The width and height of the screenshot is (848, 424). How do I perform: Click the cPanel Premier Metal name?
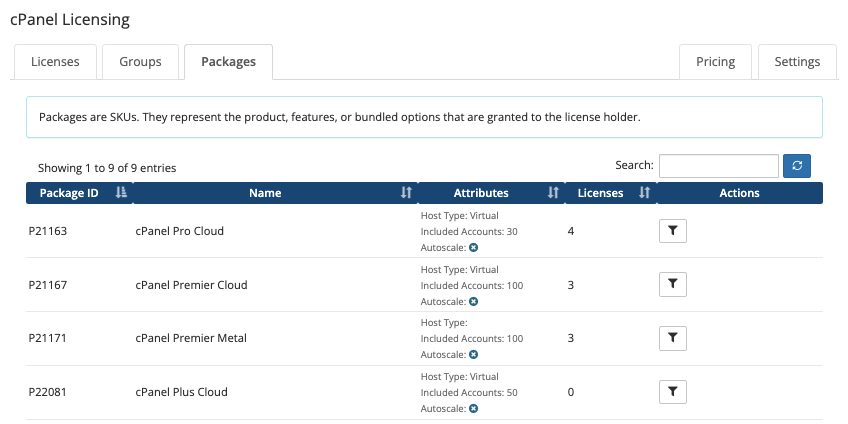point(191,338)
